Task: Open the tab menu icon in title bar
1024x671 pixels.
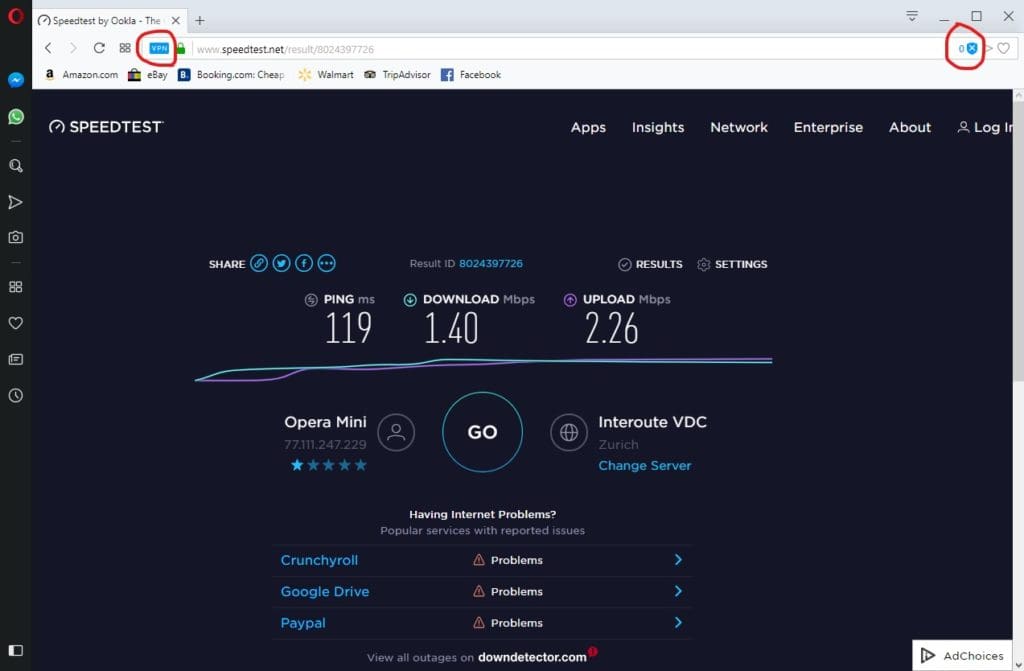Action: pos(912,16)
